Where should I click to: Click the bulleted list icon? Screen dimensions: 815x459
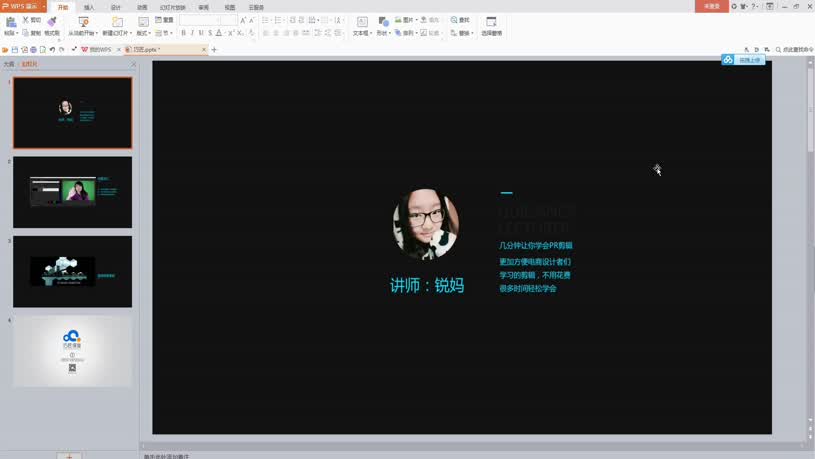tap(265, 20)
